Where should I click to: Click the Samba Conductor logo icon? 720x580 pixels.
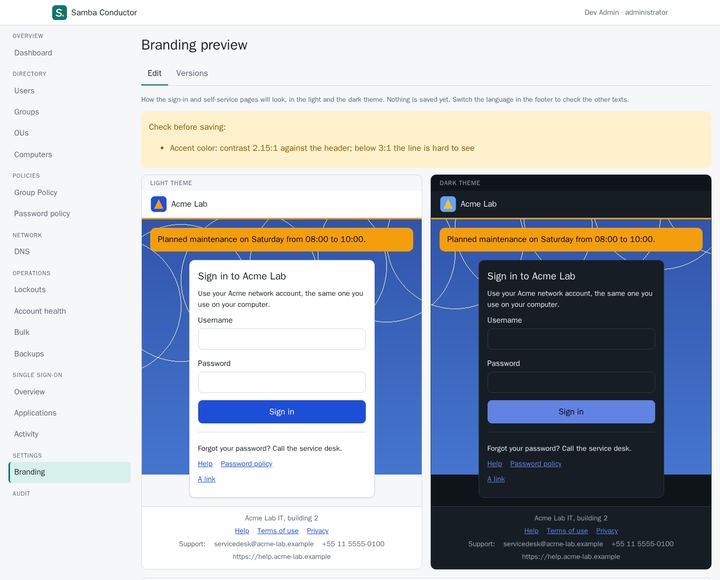59,12
